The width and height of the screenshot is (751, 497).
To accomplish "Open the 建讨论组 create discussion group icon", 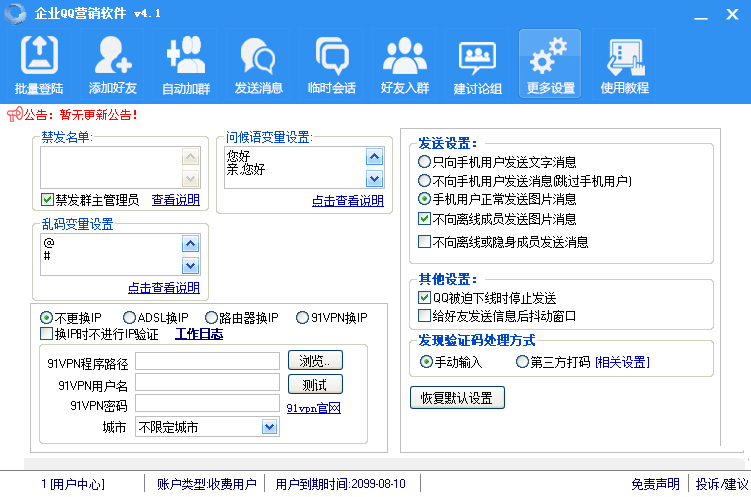I will click(x=478, y=64).
